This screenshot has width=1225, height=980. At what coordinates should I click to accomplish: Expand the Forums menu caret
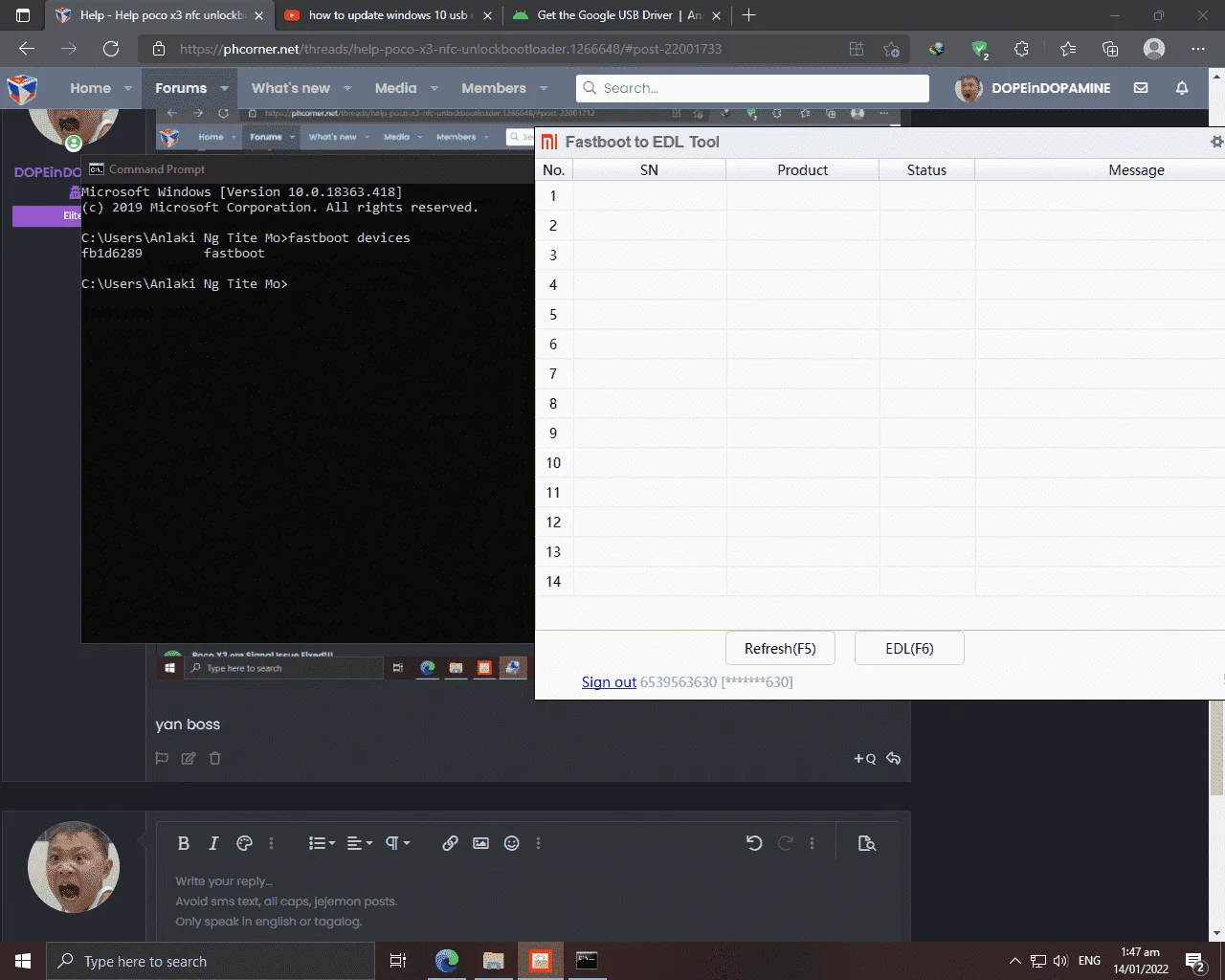tap(224, 88)
